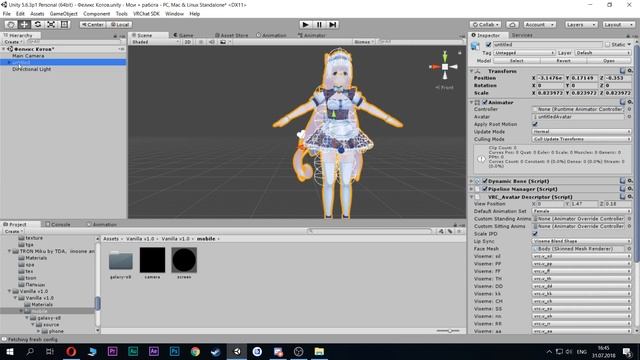Launch Adobe Premiere from taskbar
The width and height of the screenshot is (640, 360).
tap(113, 351)
